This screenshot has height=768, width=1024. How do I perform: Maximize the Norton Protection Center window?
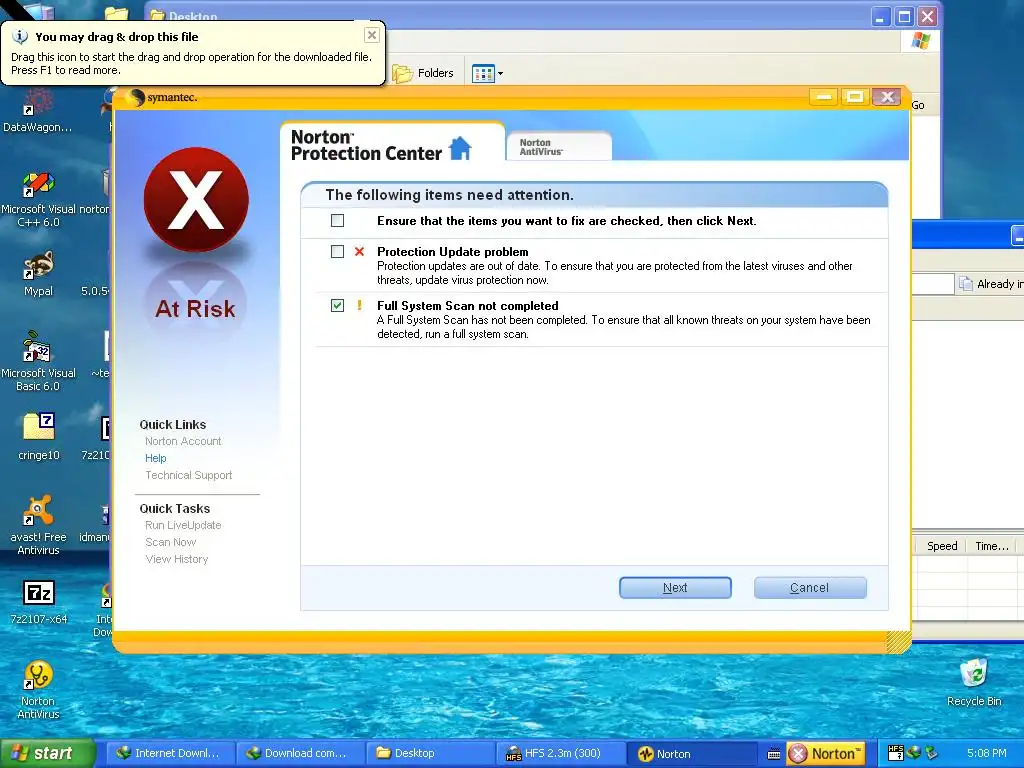pos(854,97)
